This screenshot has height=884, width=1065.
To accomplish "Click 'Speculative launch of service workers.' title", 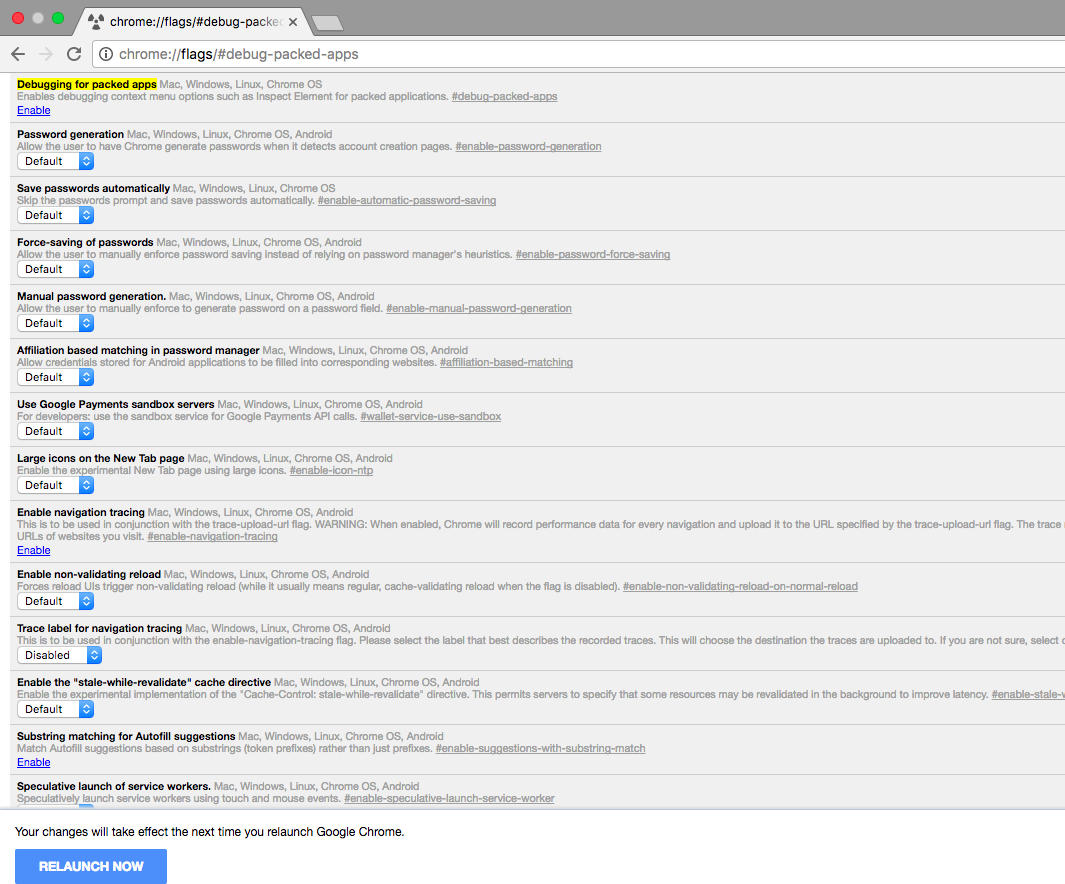I will tap(113, 786).
